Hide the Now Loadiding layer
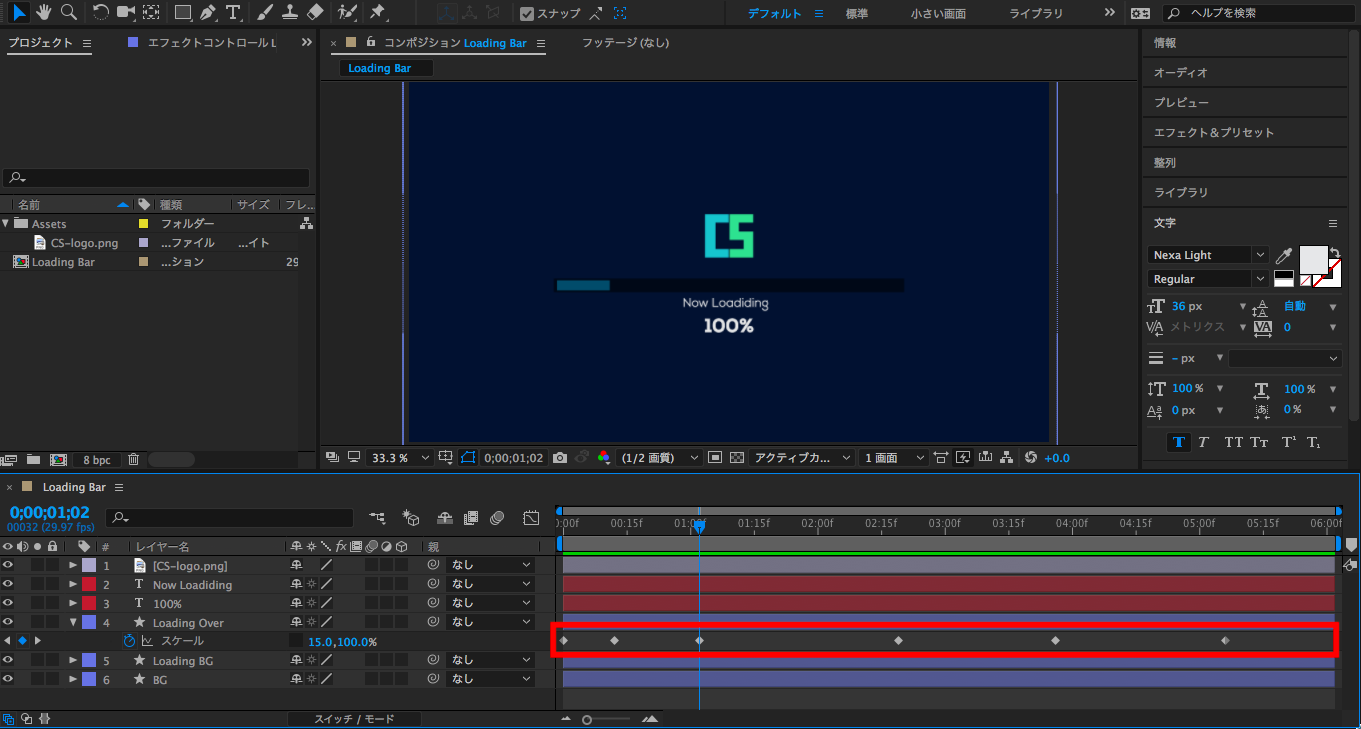The height and width of the screenshot is (729, 1361). (x=8, y=585)
